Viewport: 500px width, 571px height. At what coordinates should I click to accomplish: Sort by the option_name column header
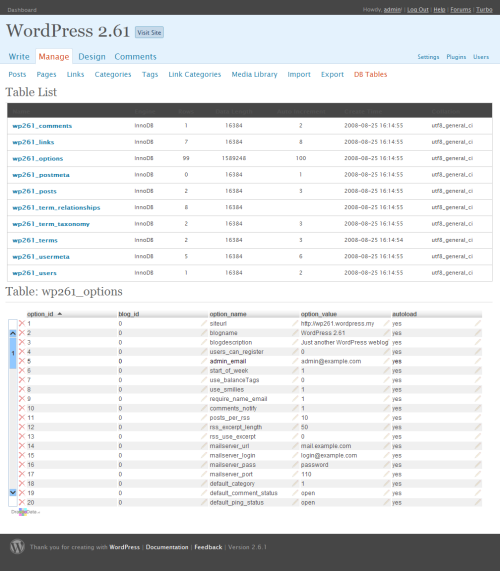pyautogui.click(x=228, y=314)
